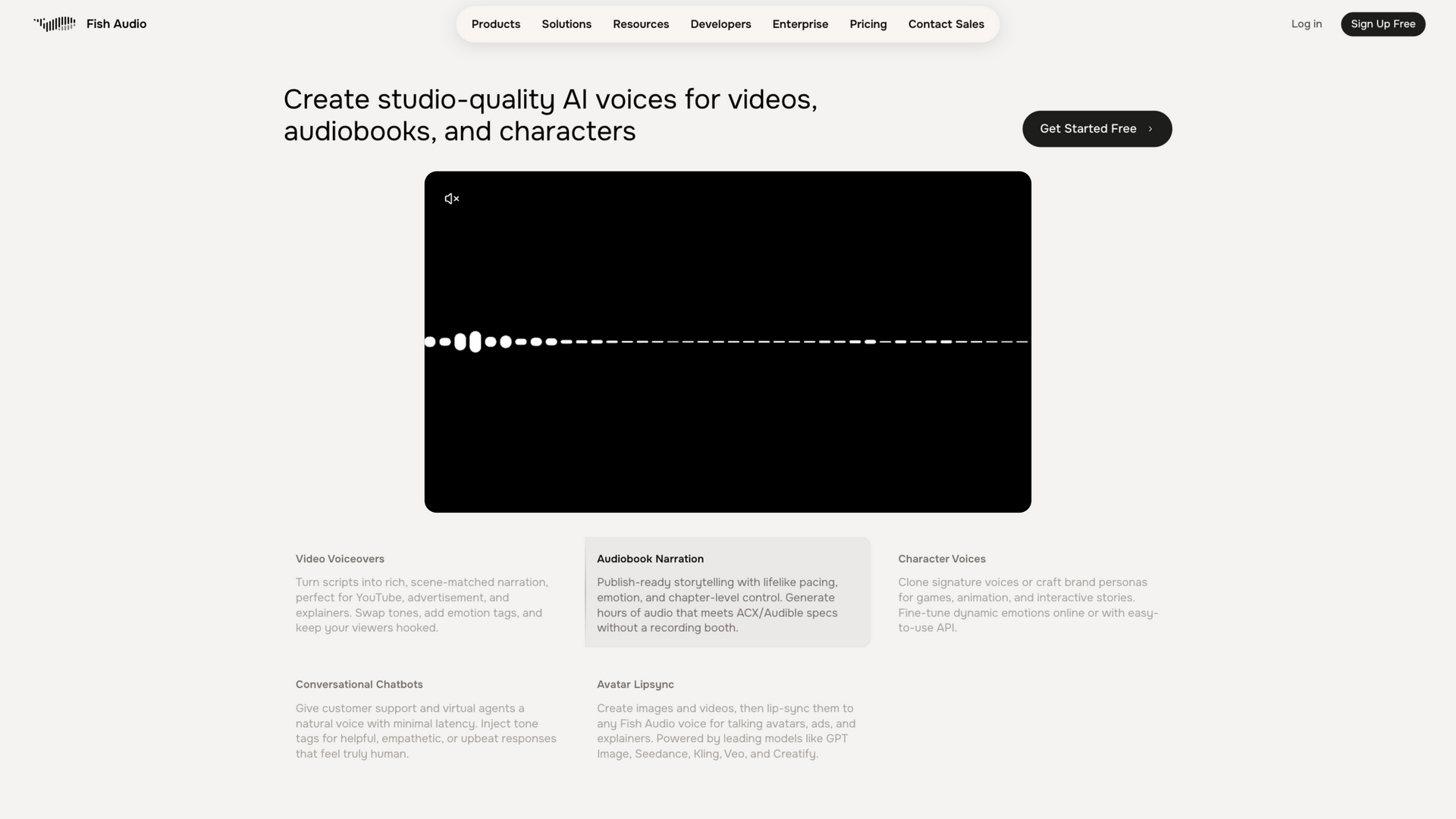The height and width of the screenshot is (819, 1456).
Task: Open the Pricing page
Action: [868, 24]
